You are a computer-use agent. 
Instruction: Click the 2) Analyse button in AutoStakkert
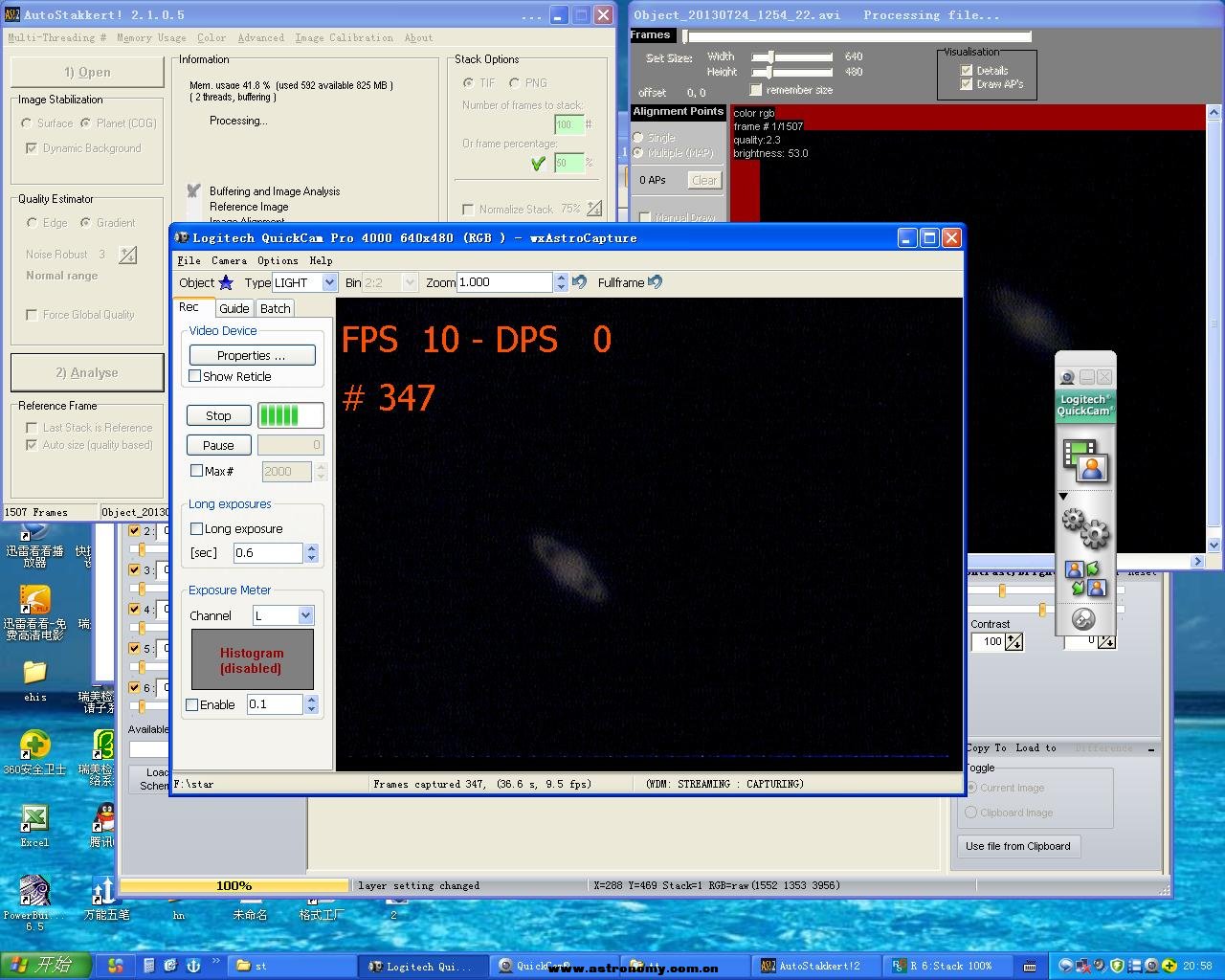[87, 372]
